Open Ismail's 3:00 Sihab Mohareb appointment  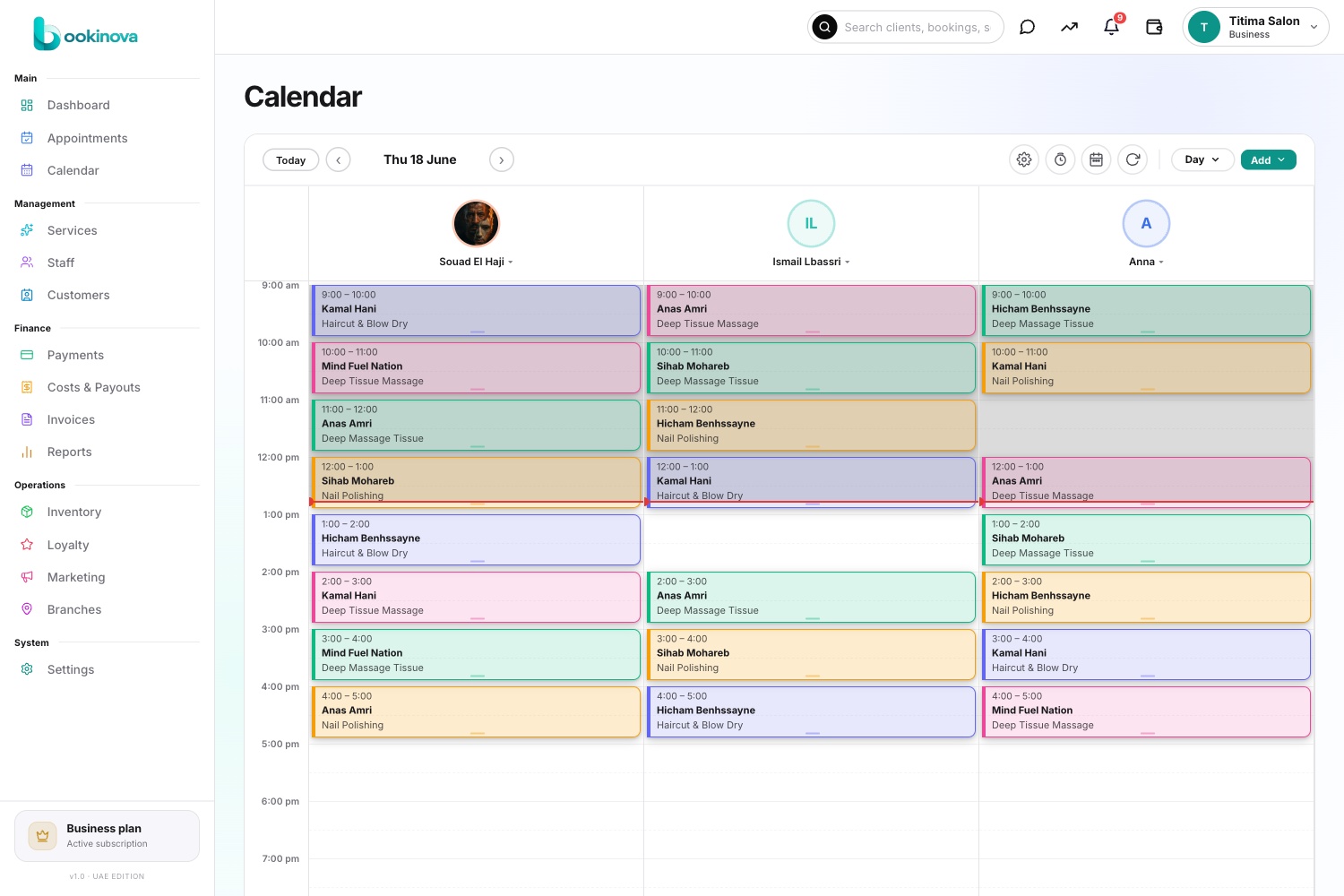click(x=811, y=654)
